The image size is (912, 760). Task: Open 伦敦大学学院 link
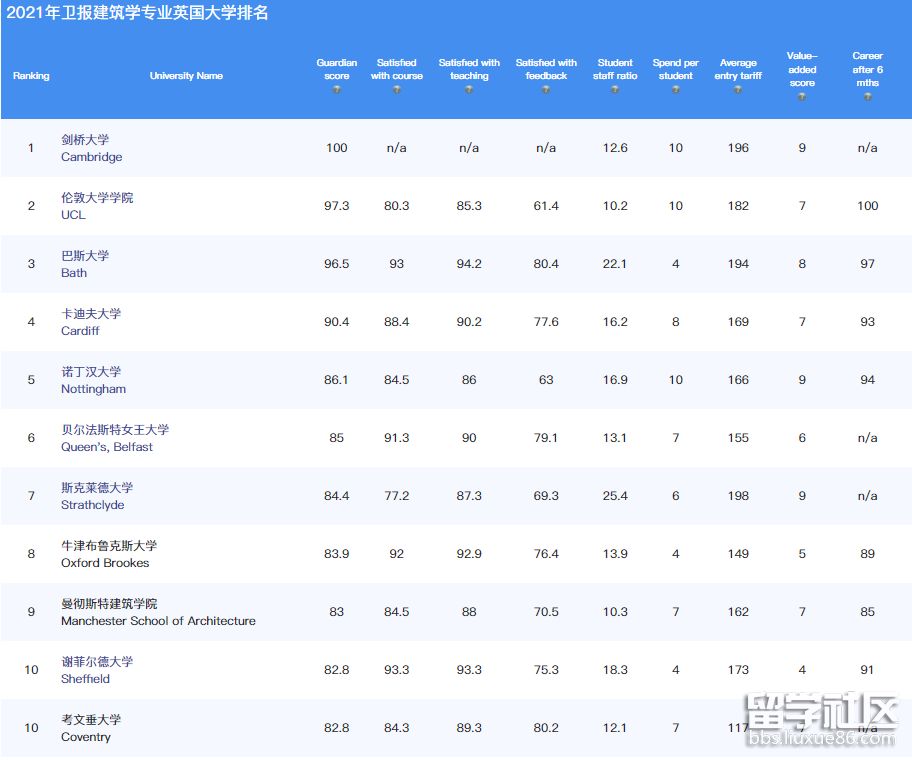[97, 198]
